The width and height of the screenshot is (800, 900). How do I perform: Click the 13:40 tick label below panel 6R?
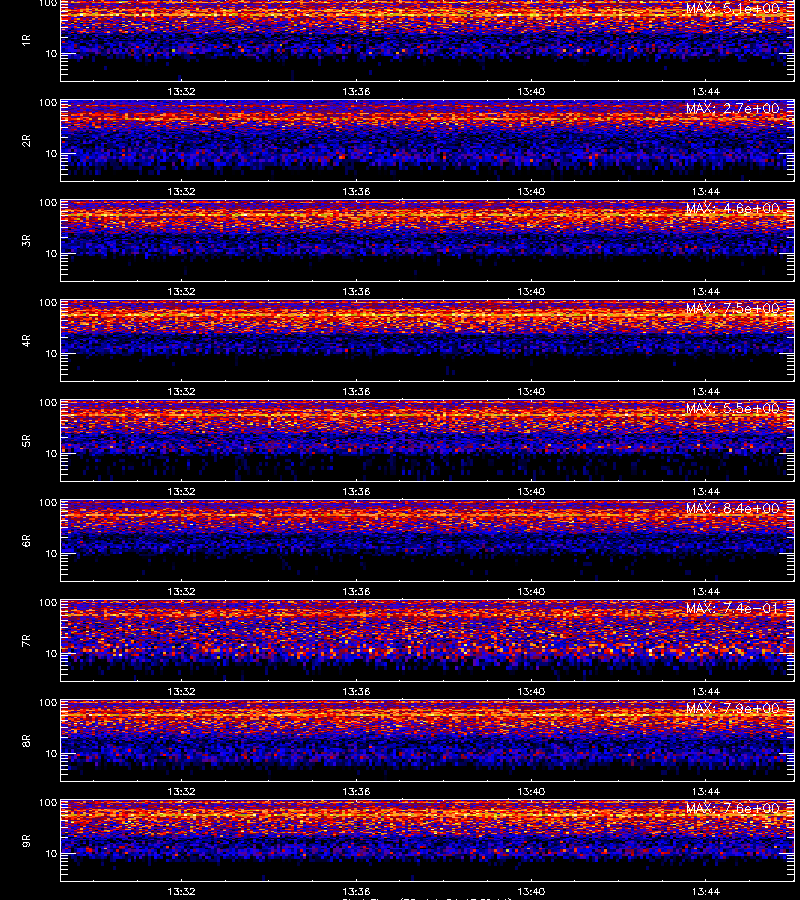click(x=531, y=591)
